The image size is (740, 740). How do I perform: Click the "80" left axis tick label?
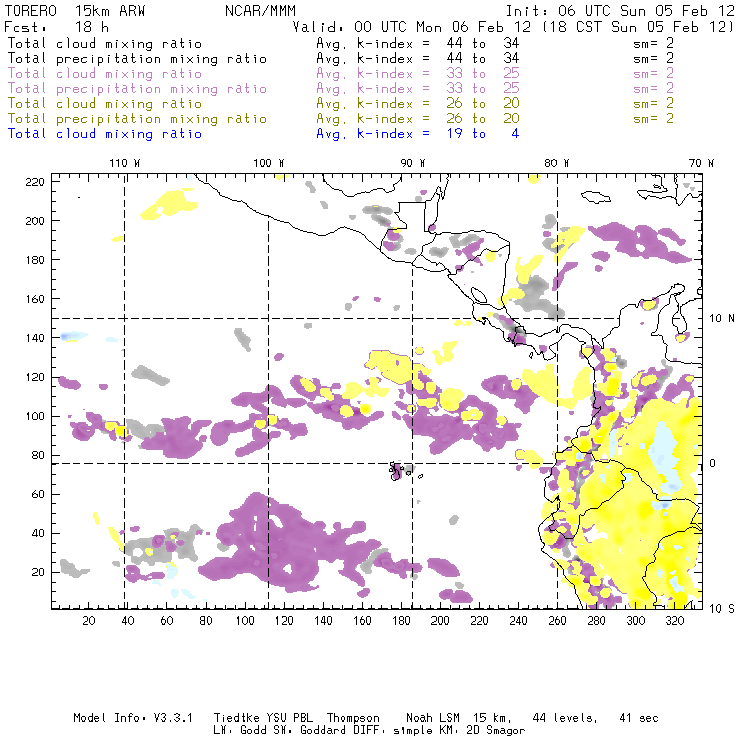click(38, 455)
